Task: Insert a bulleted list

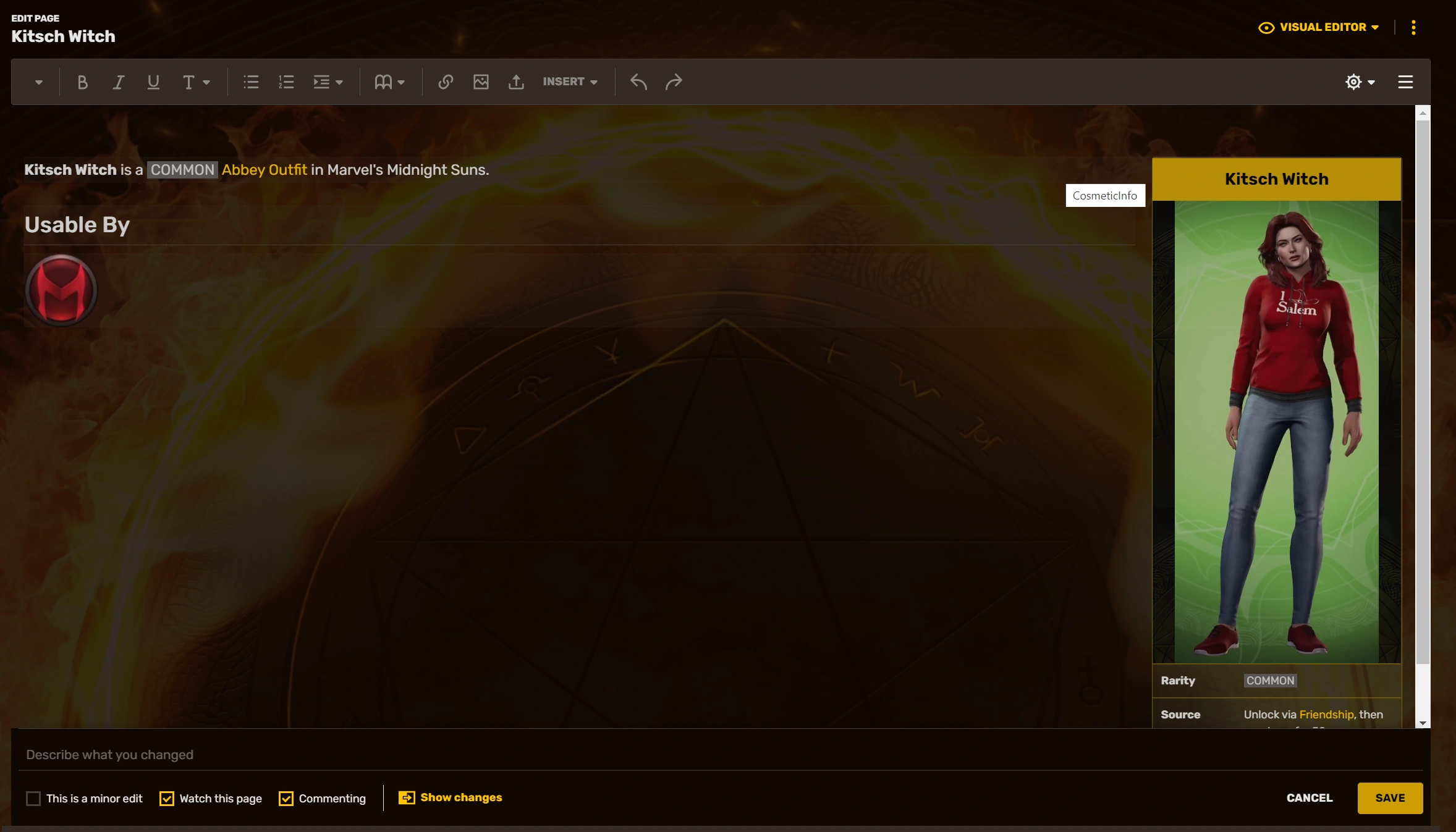Action: tap(251, 82)
